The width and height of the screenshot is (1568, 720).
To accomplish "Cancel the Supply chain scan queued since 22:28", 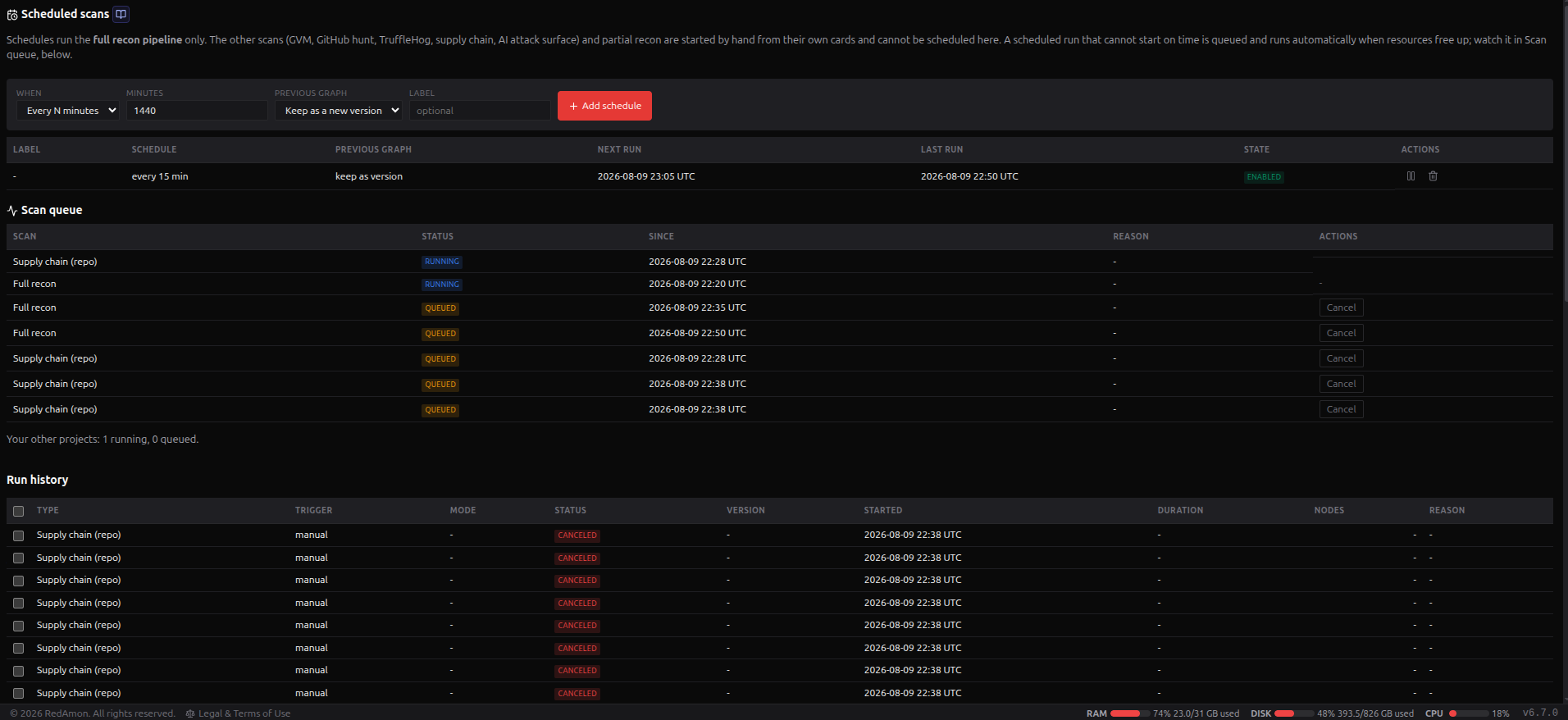I will [1341, 358].
